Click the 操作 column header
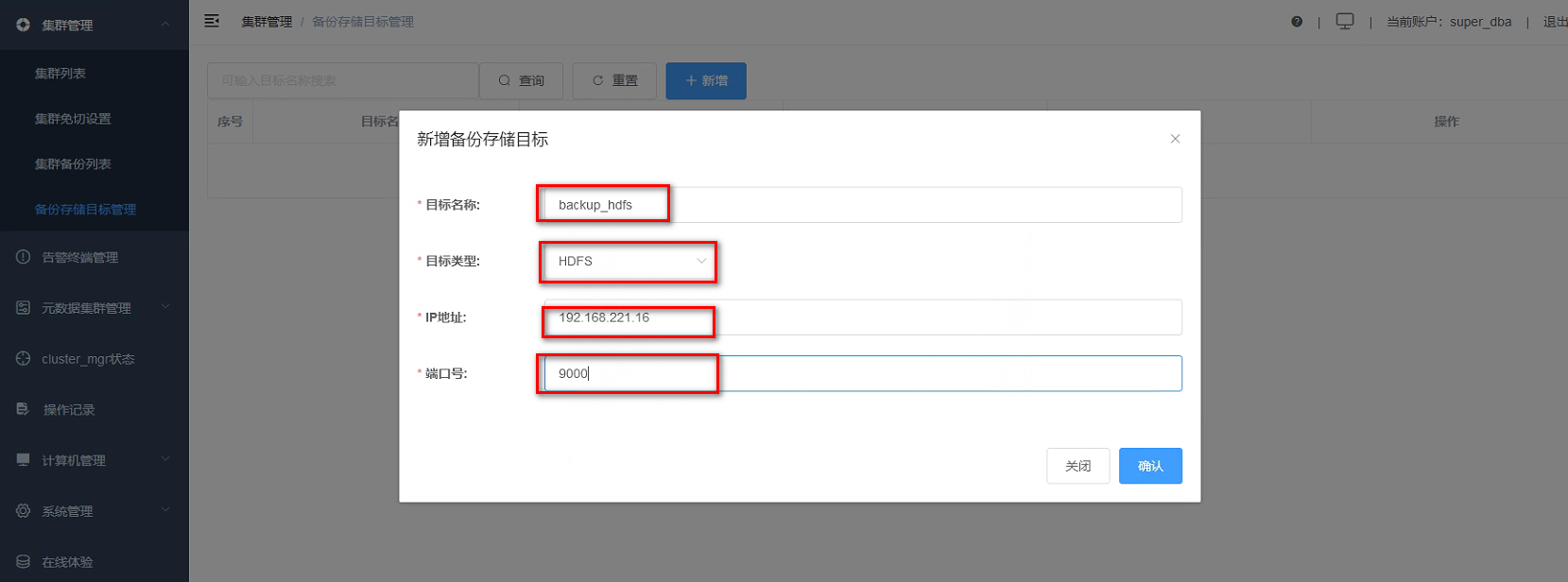 tap(1446, 121)
